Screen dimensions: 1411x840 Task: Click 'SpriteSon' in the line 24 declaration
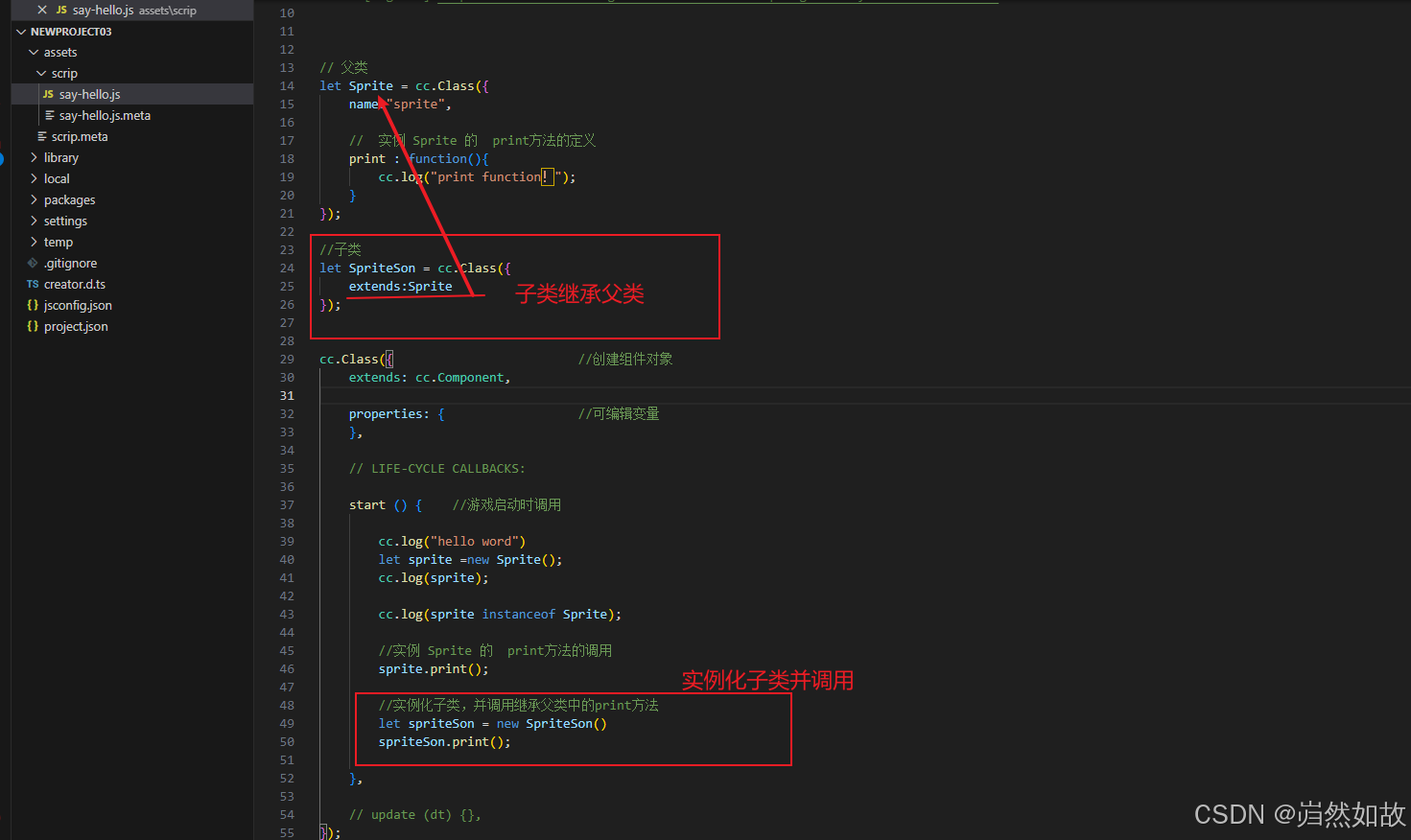click(x=382, y=268)
